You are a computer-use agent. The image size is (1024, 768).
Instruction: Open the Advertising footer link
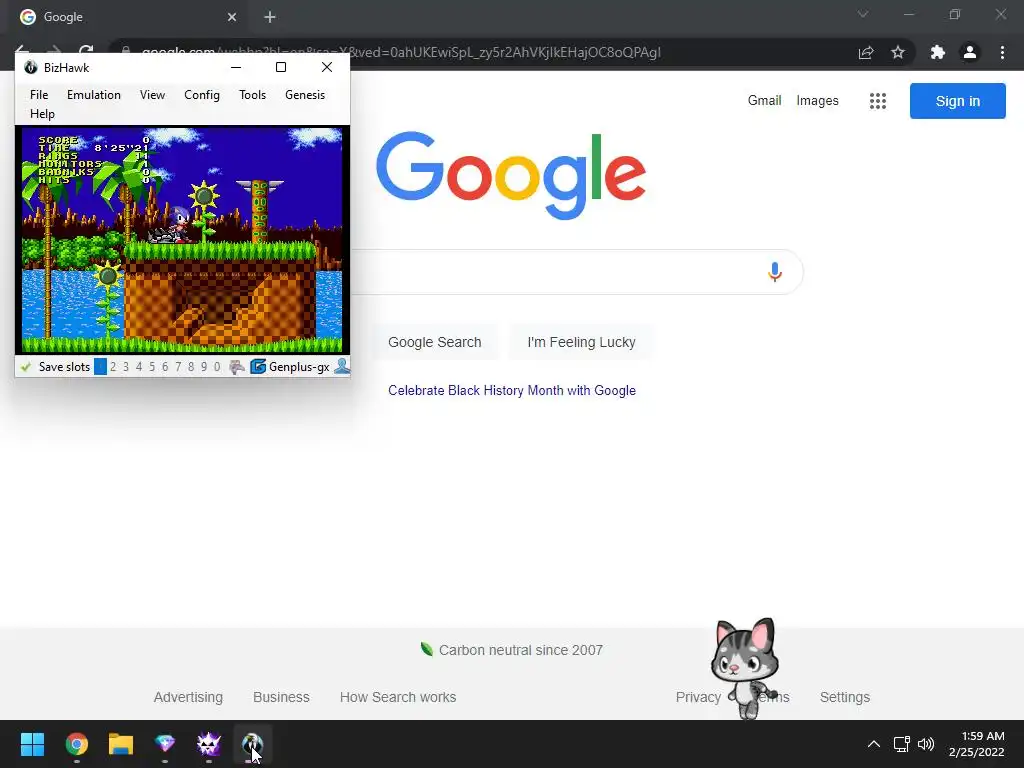pos(188,697)
